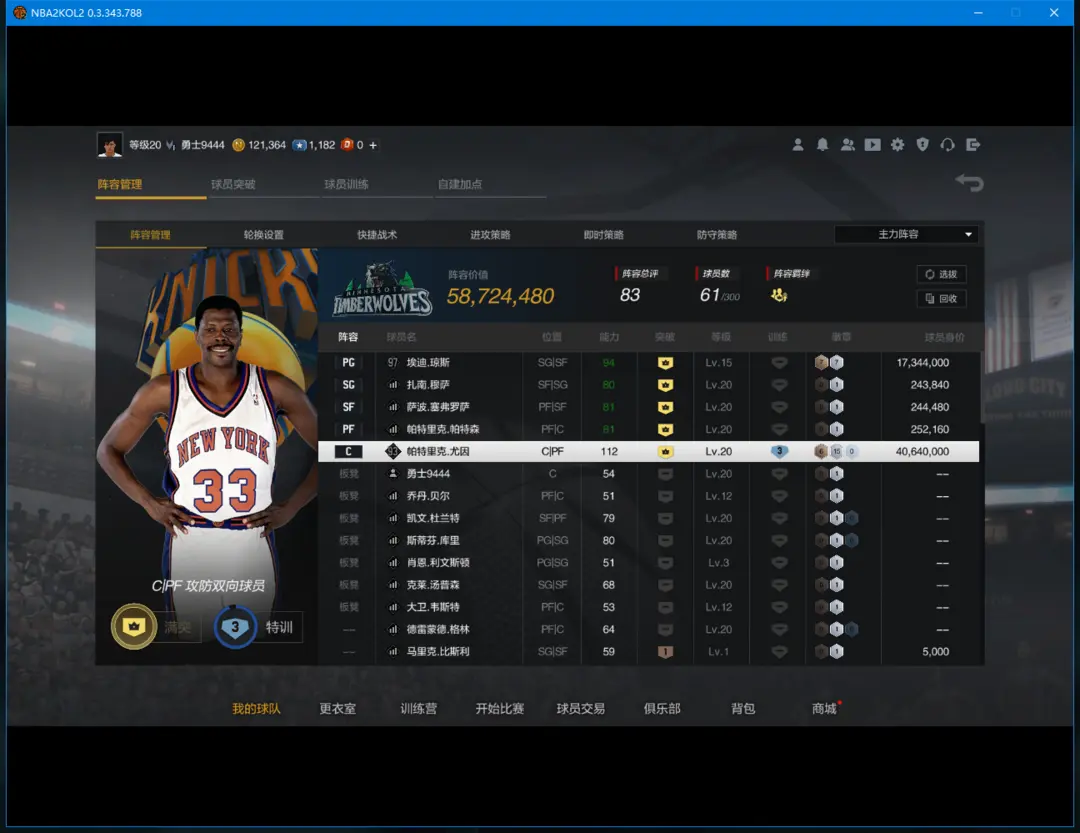
Task: Open the 即时策略 sub-tab
Action: 603,235
